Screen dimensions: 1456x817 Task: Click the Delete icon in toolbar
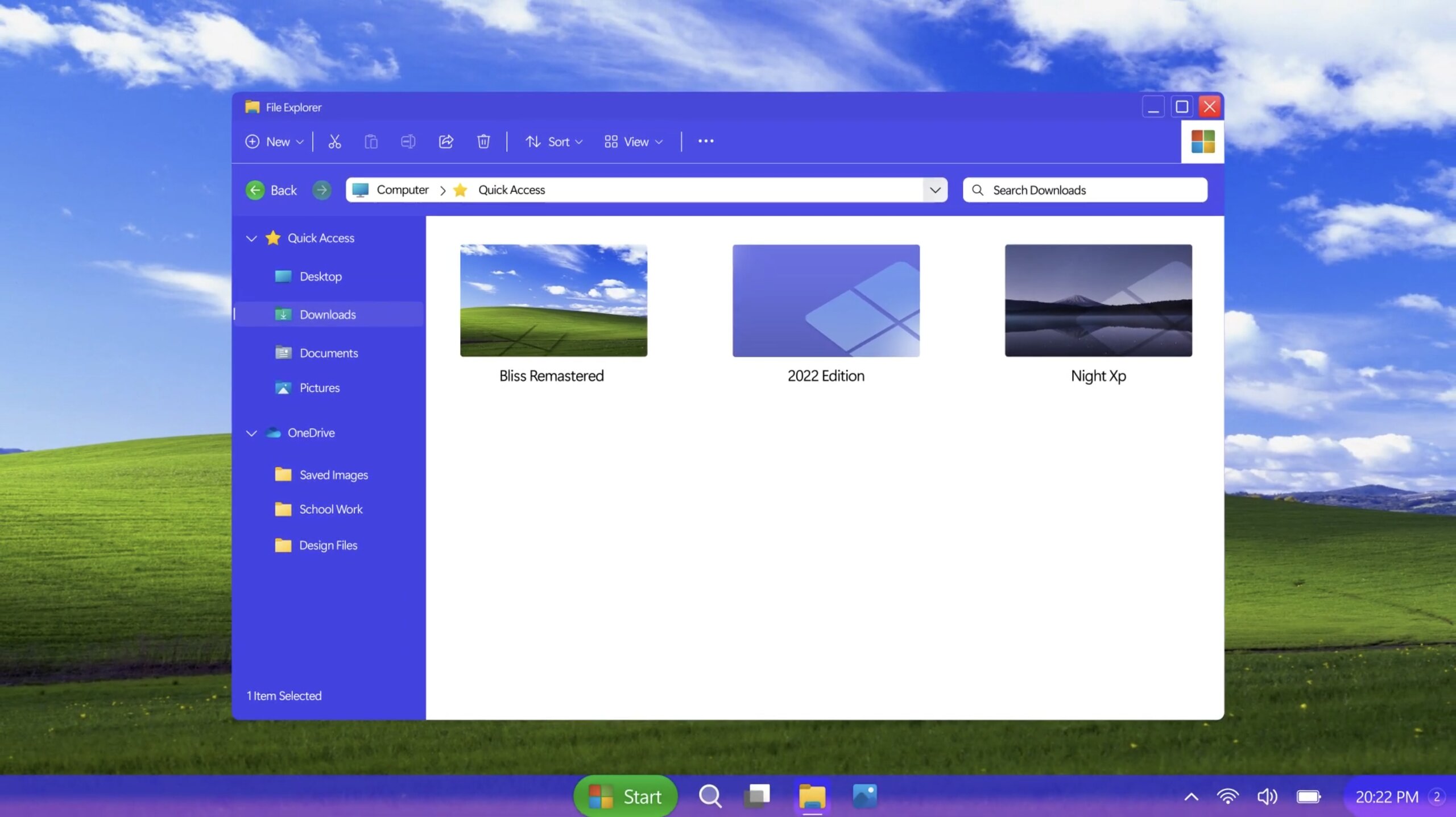(483, 141)
